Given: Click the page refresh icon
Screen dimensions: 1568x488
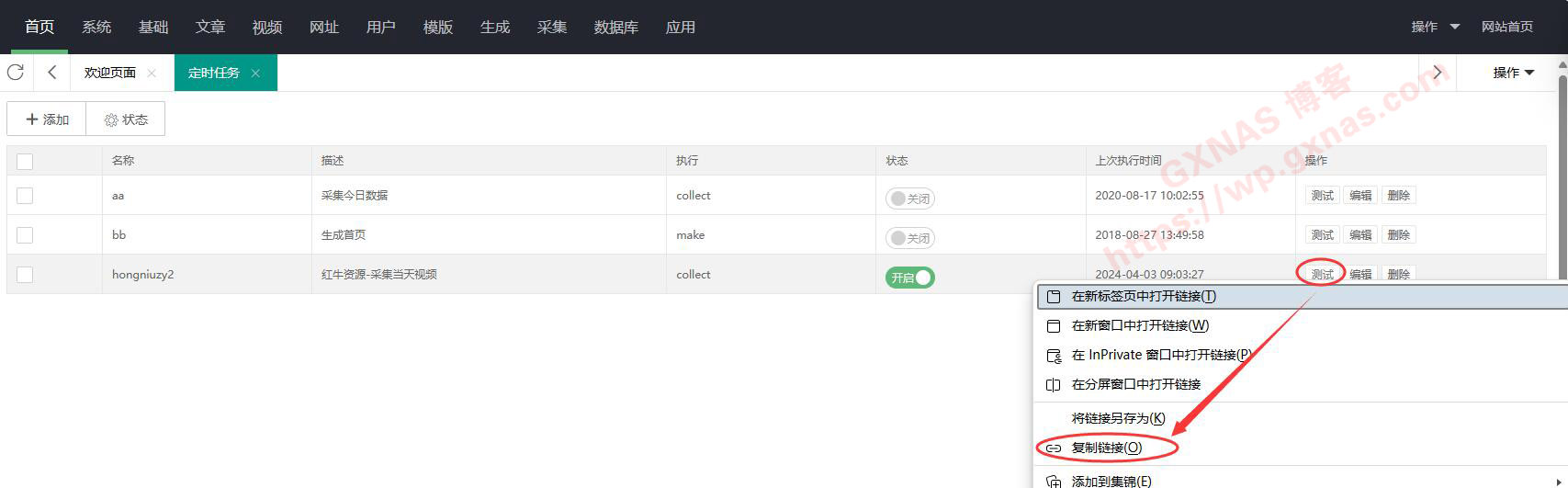Looking at the screenshot, I should click(x=16, y=73).
